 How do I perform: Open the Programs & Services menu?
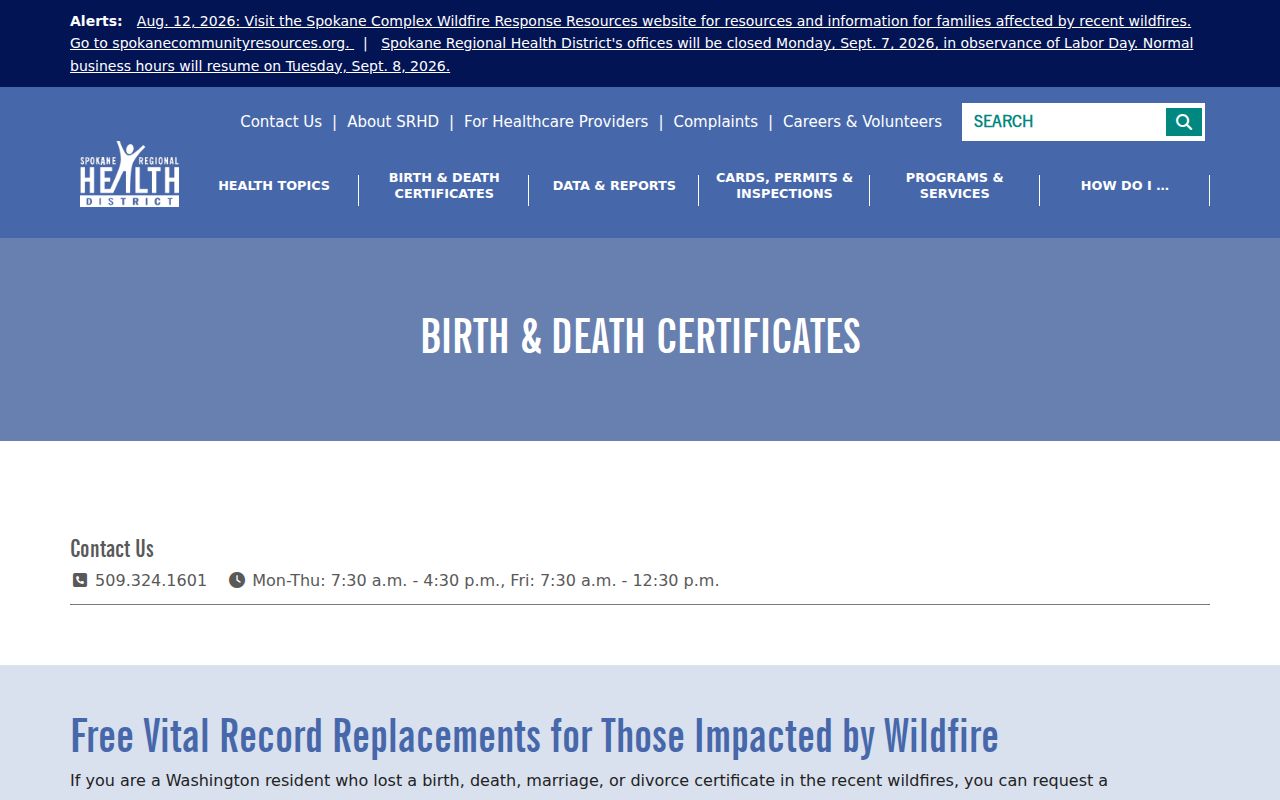pyautogui.click(x=955, y=185)
